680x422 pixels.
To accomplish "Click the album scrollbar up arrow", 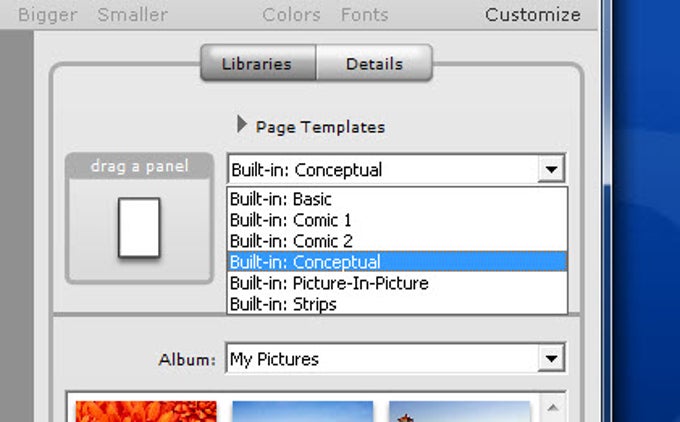I will pyautogui.click(x=552, y=408).
